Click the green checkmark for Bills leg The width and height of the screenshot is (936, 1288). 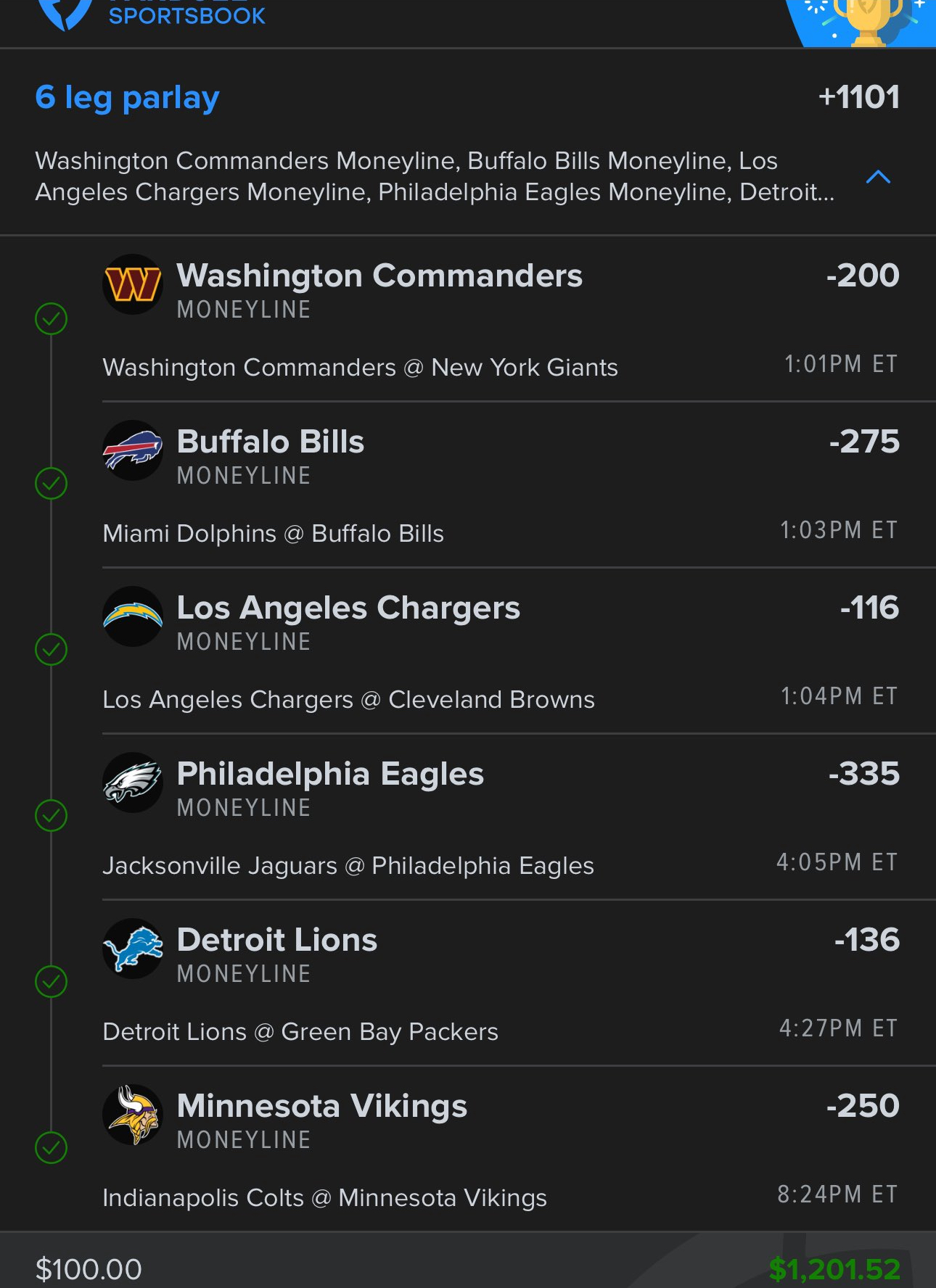point(52,483)
